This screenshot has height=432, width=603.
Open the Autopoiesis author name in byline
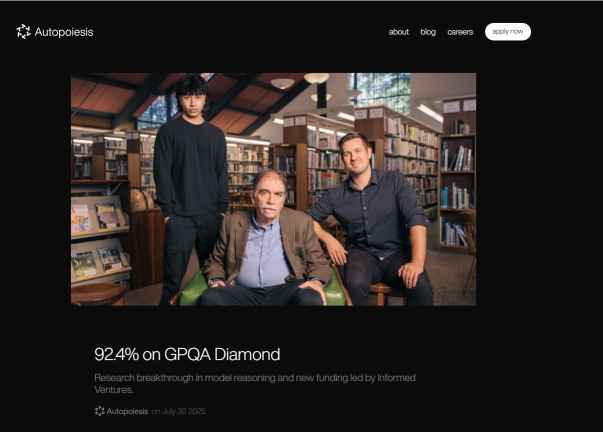click(127, 411)
